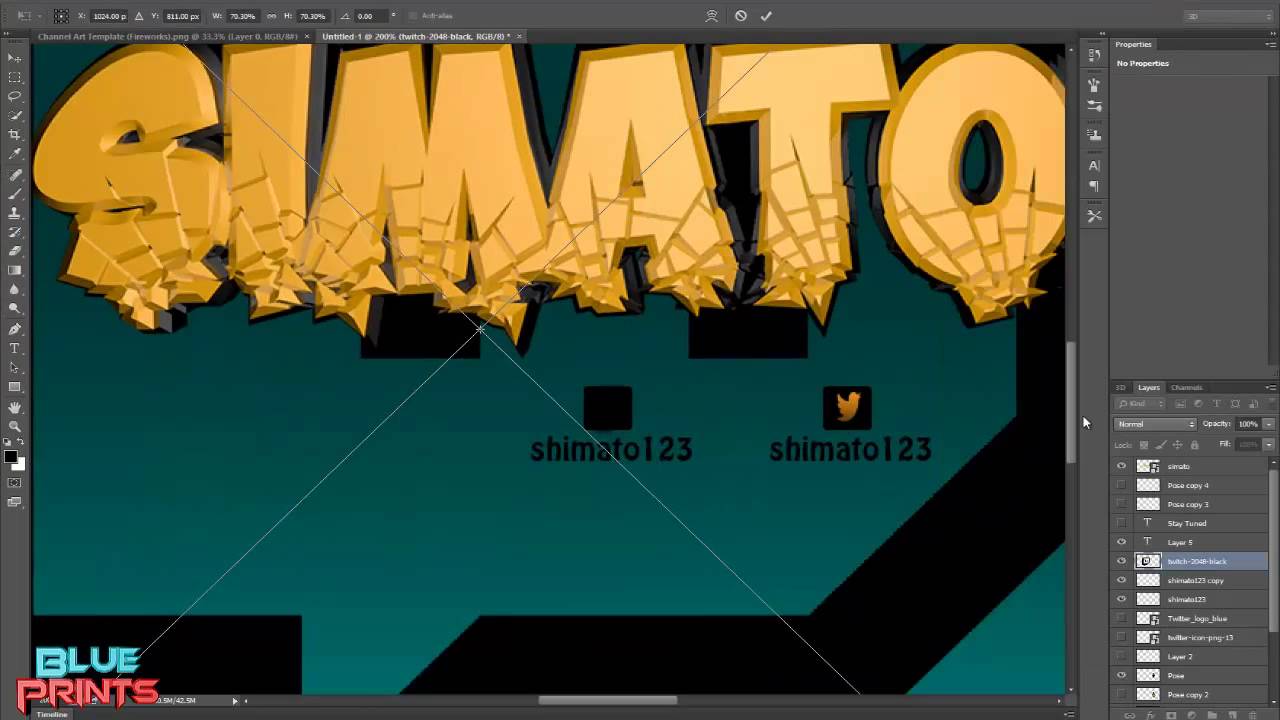Image resolution: width=1280 pixels, height=720 pixels.
Task: Select the Dodge tool
Action: pos(15,309)
